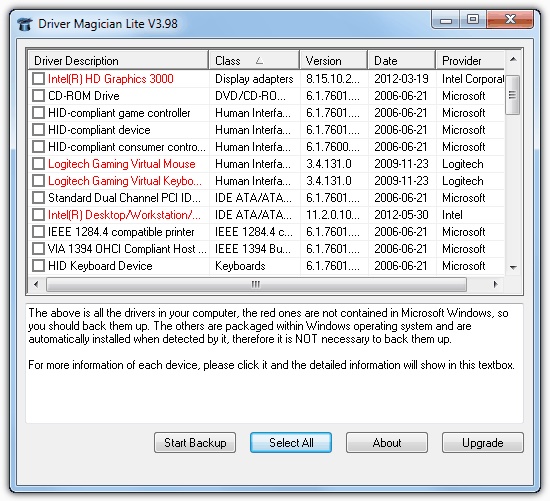Viewport: 550px width, 501px height.
Task: Click the left arrow of horizontal scrollbar
Action: pos(36,284)
